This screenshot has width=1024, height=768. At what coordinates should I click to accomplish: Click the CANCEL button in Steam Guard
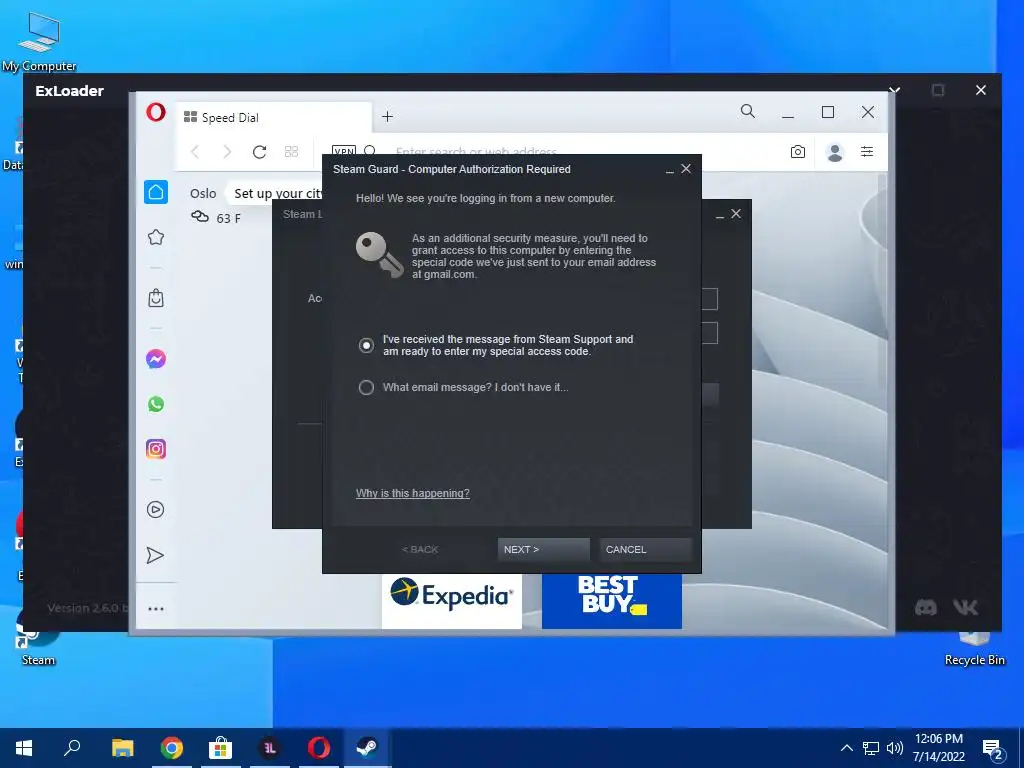(645, 549)
